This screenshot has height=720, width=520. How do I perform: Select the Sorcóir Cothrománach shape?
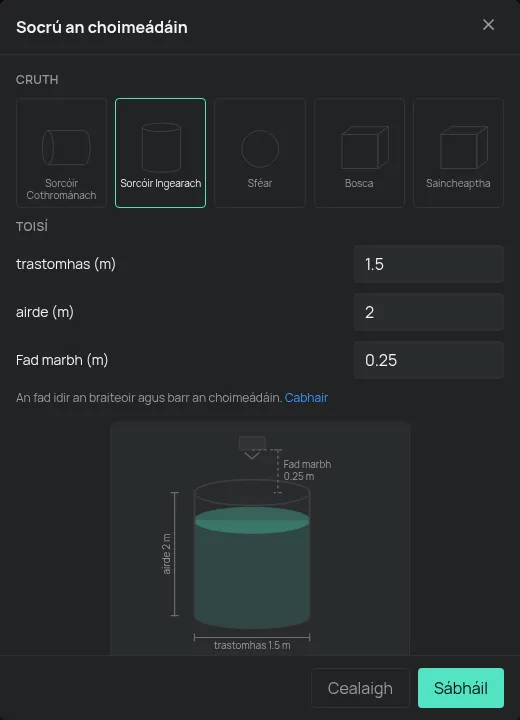(x=62, y=153)
